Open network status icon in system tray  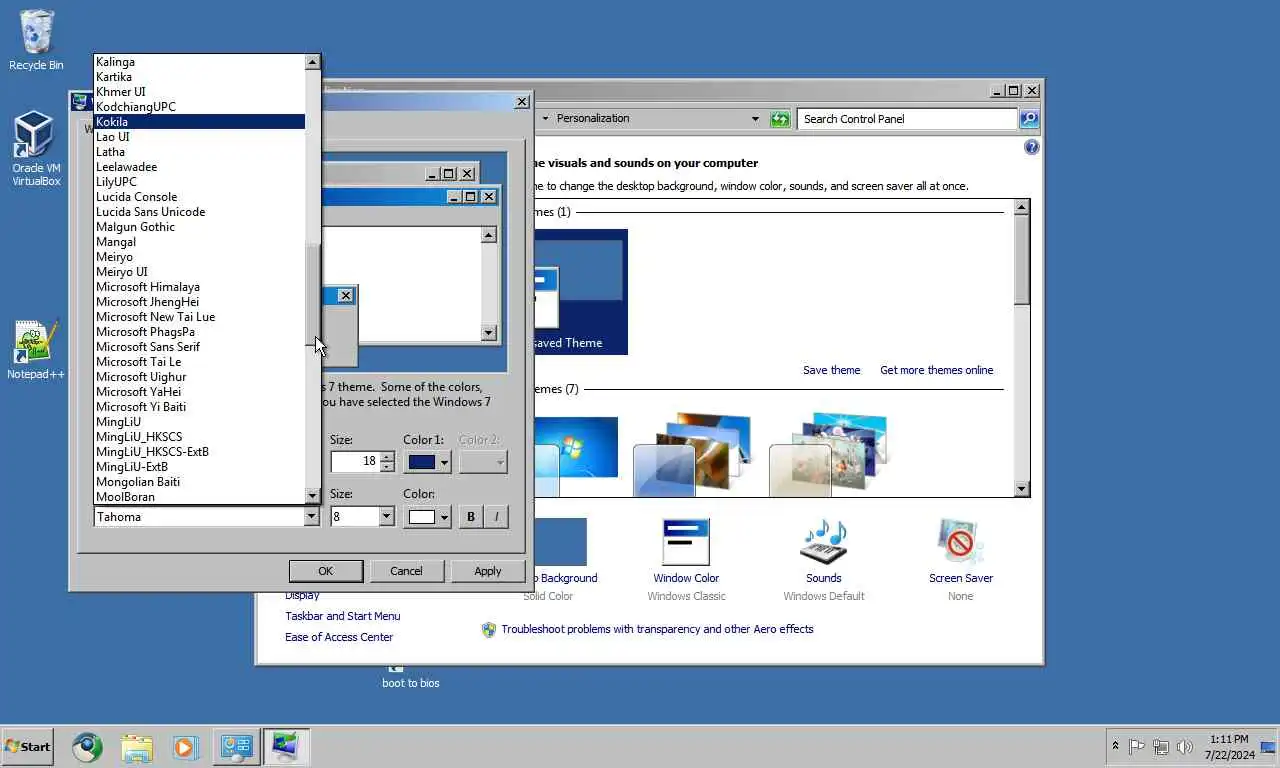(x=1161, y=746)
